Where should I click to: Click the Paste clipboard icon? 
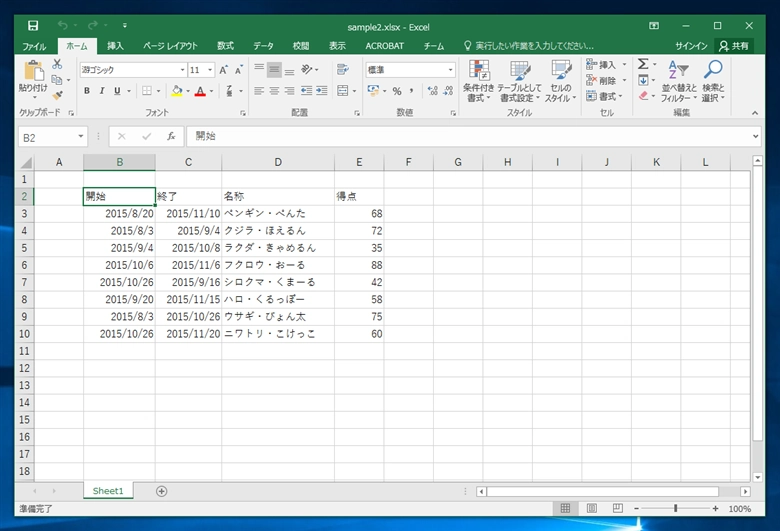click(33, 71)
